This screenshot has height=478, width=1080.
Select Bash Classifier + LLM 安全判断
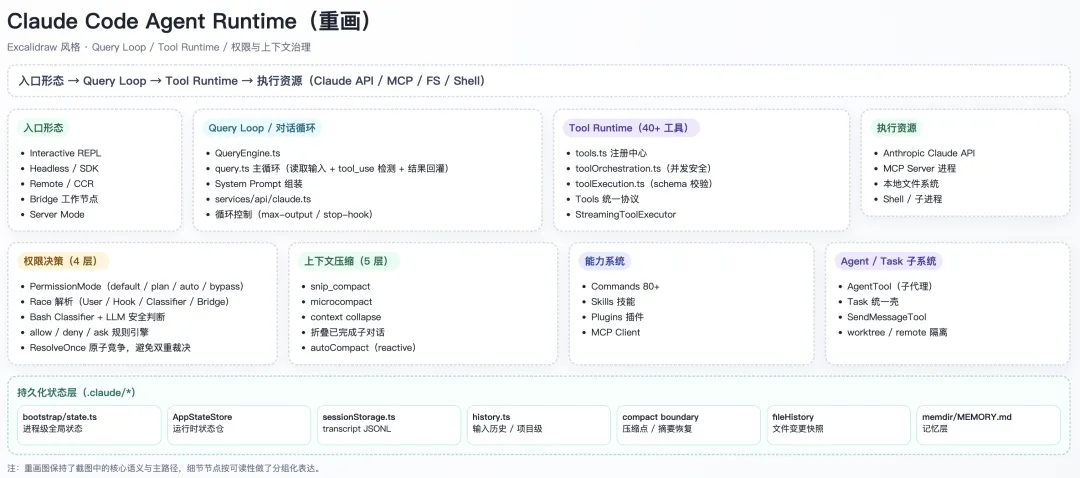pyautogui.click(x=97, y=317)
